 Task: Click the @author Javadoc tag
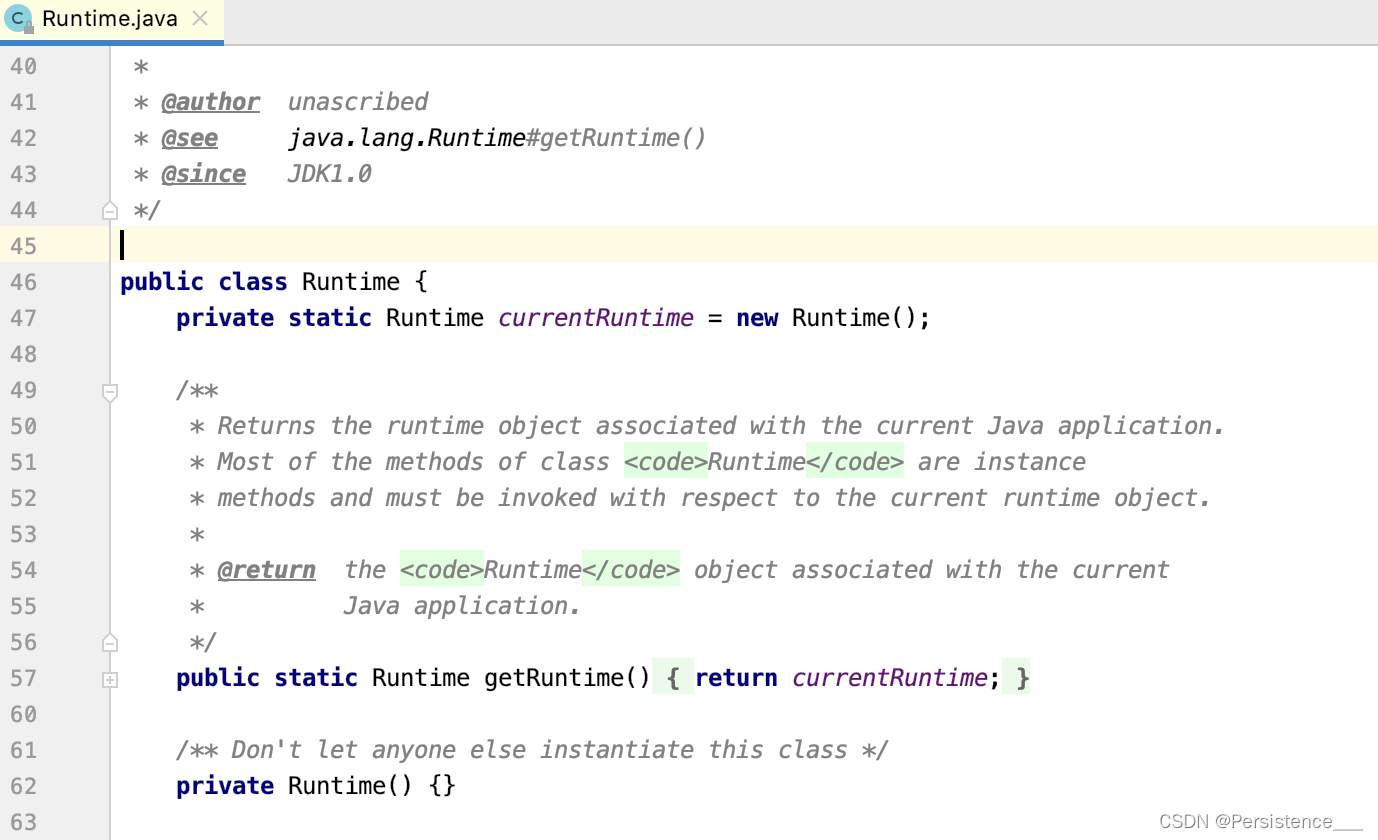[211, 102]
